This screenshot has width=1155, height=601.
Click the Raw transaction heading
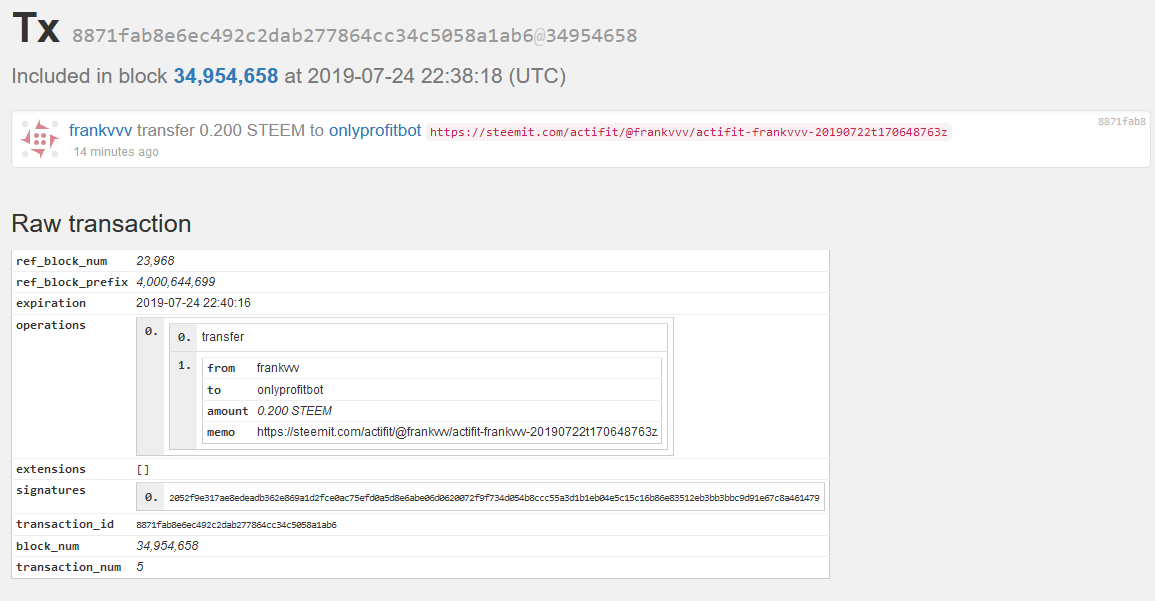pos(101,223)
